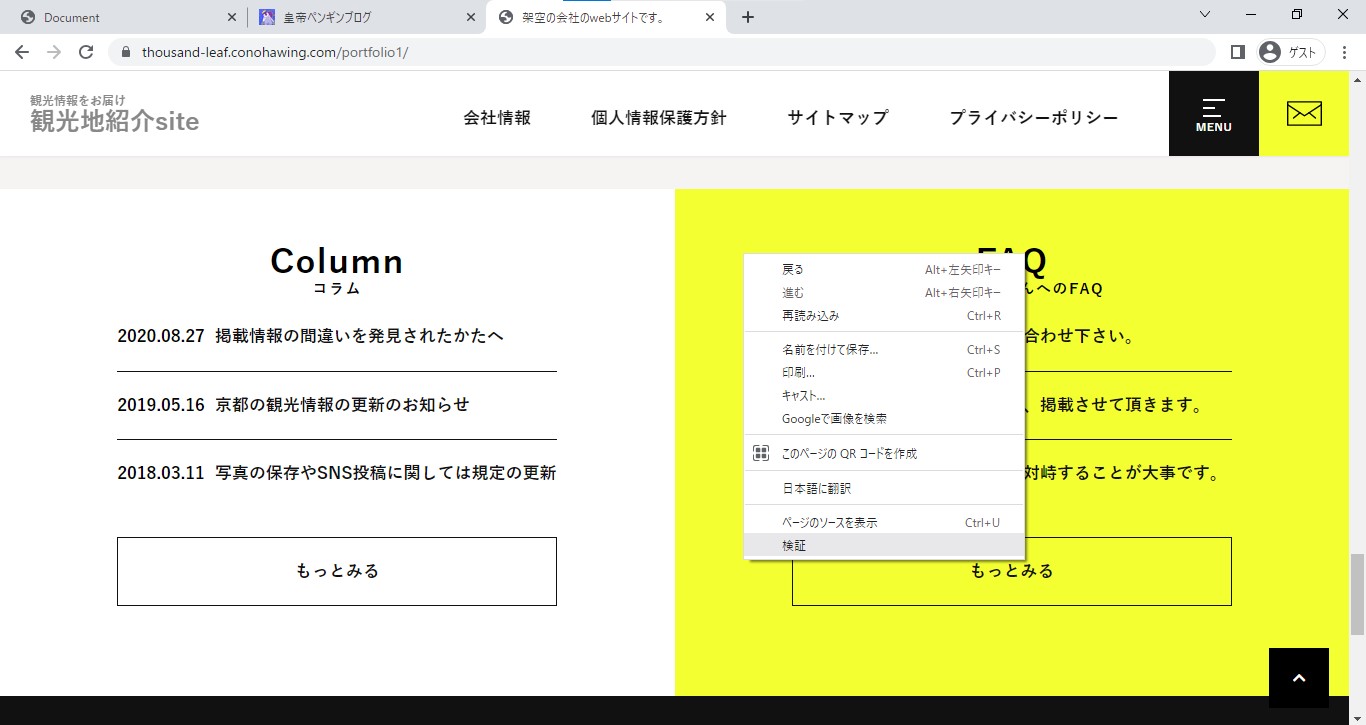The width and height of the screenshot is (1366, 725).
Task: Click the browser forward arrow
Action: tap(54, 52)
